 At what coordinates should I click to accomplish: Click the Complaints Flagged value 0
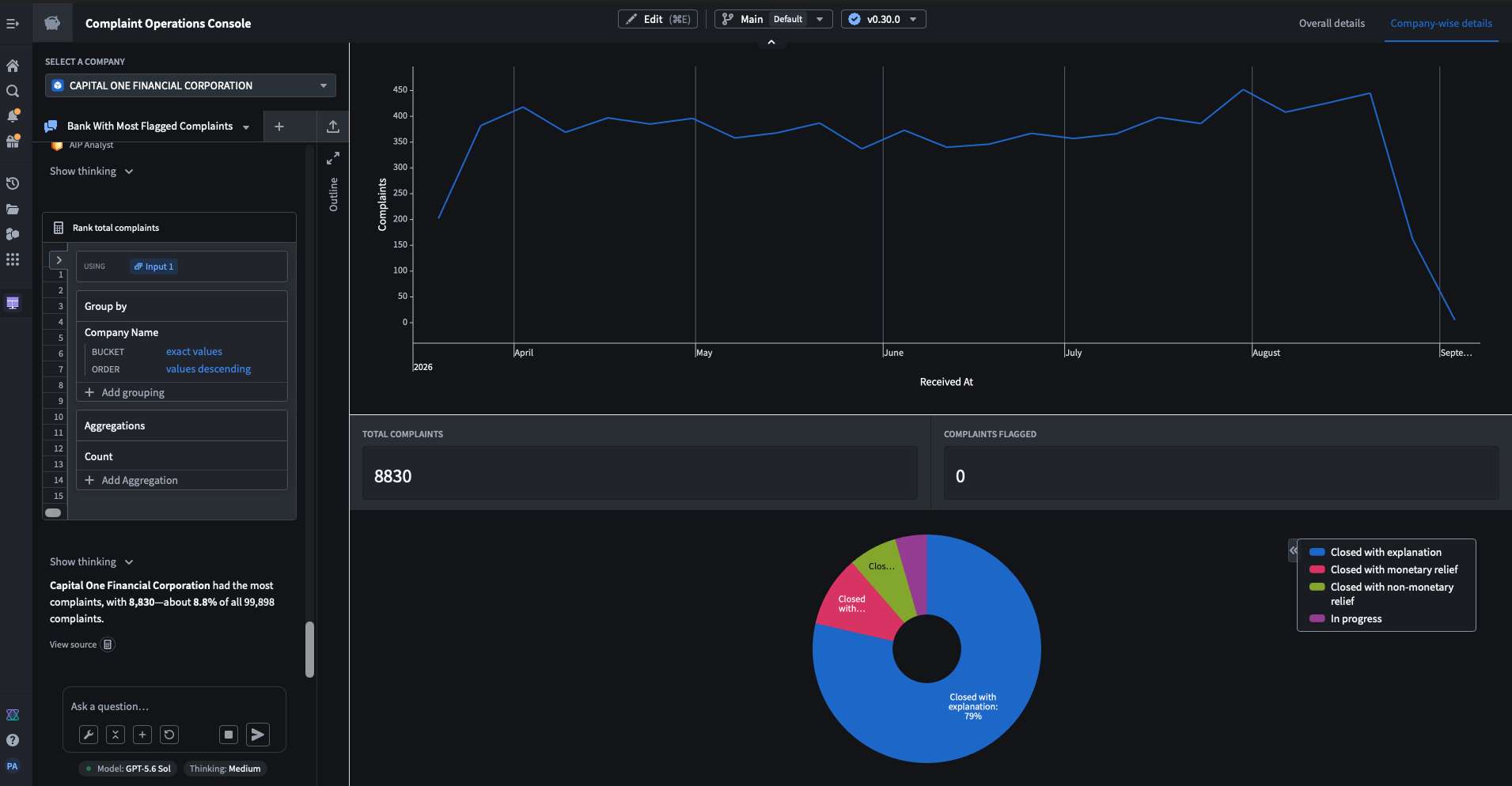(960, 476)
